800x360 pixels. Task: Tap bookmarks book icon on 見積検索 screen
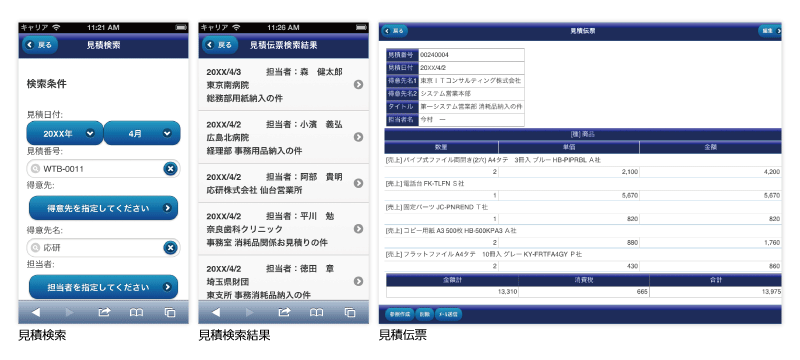136,312
